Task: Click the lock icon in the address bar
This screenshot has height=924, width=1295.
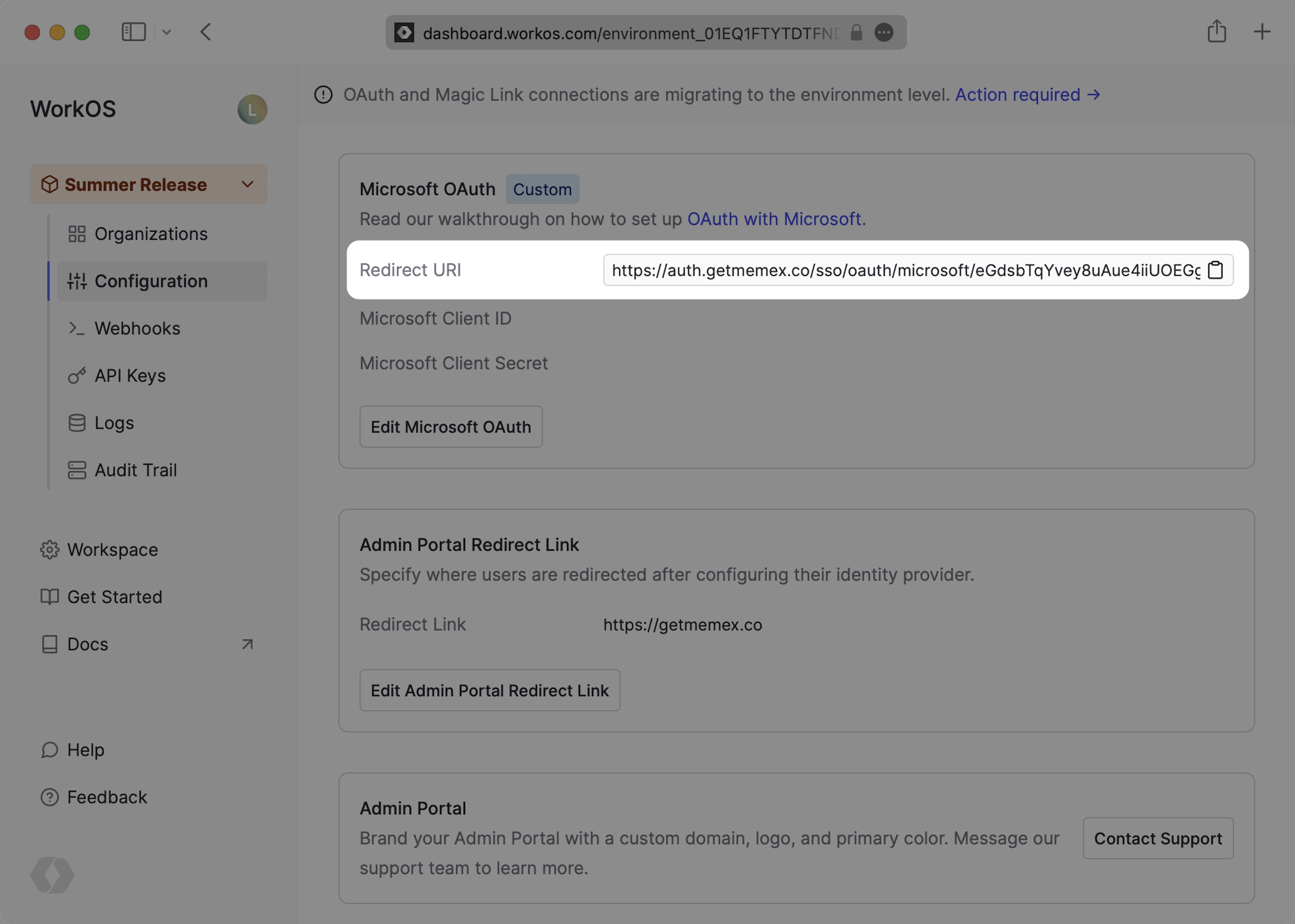Action: click(x=856, y=32)
